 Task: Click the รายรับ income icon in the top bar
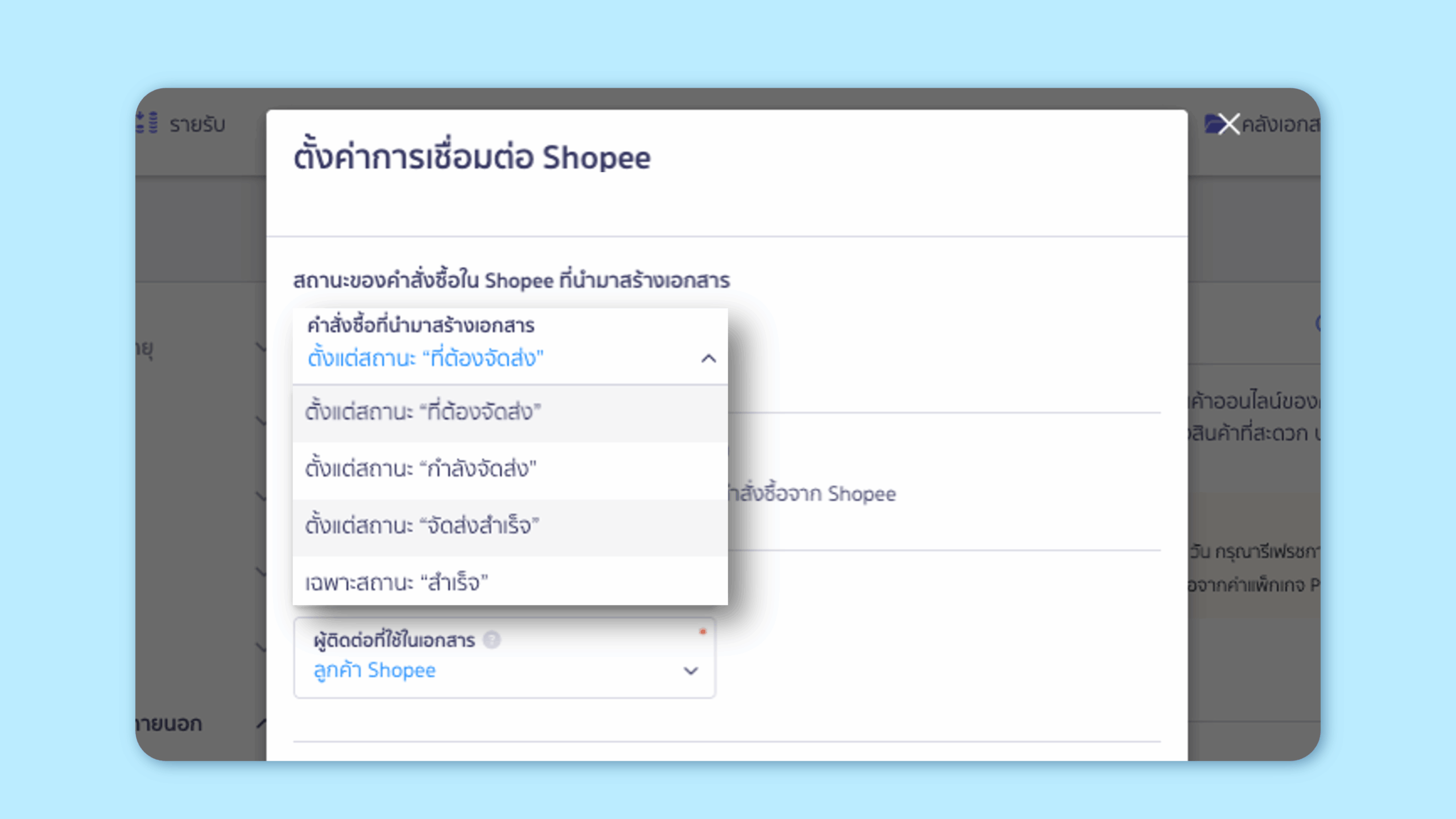[147, 124]
